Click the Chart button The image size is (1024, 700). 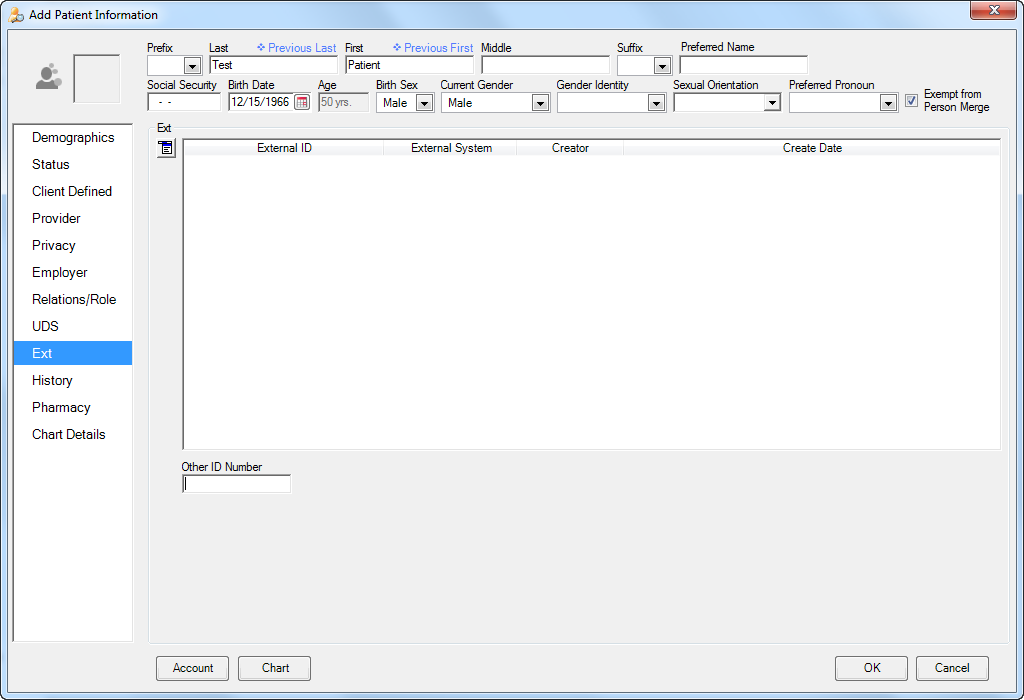tap(275, 668)
